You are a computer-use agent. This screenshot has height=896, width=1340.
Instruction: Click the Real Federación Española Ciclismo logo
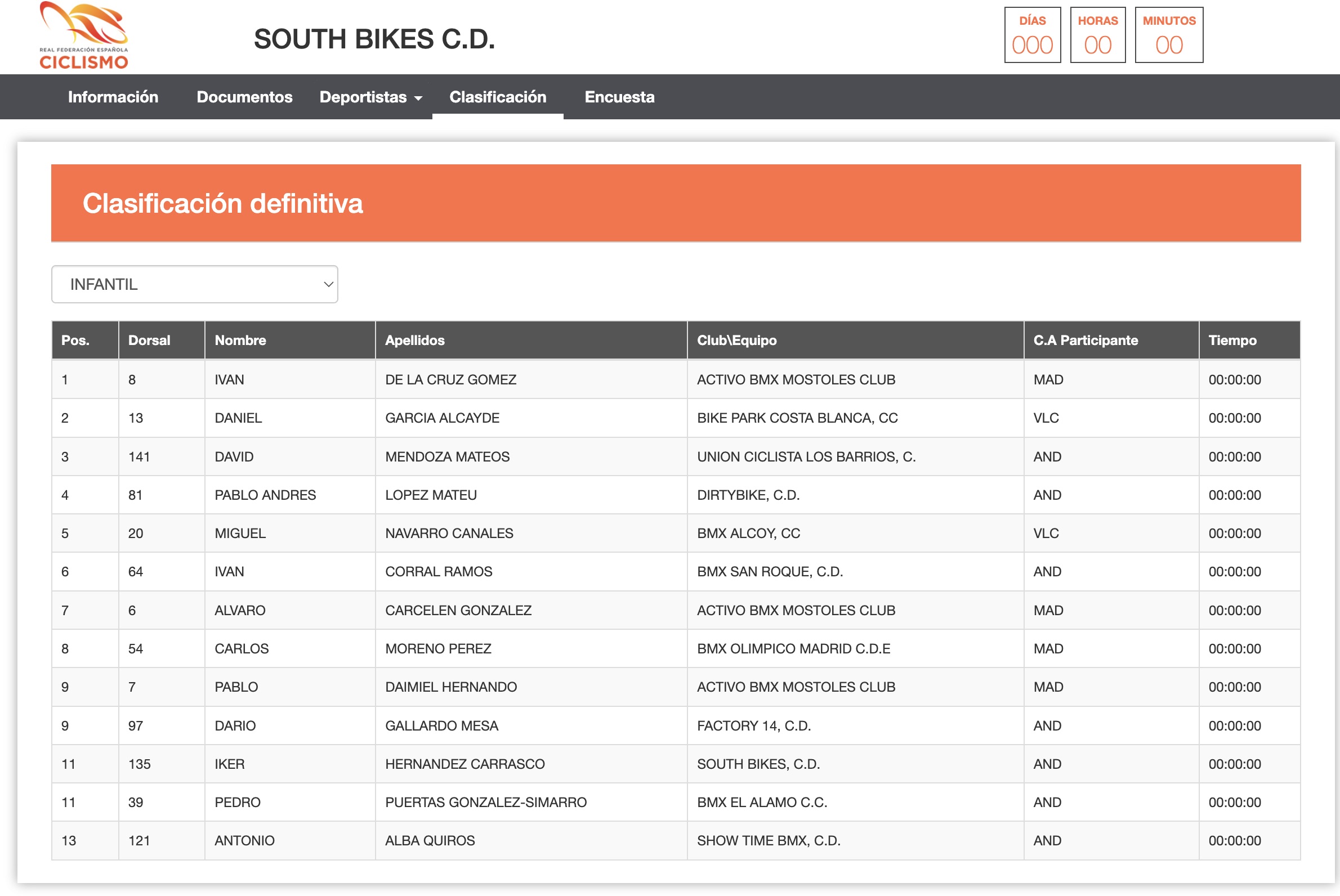pyautogui.click(x=84, y=35)
